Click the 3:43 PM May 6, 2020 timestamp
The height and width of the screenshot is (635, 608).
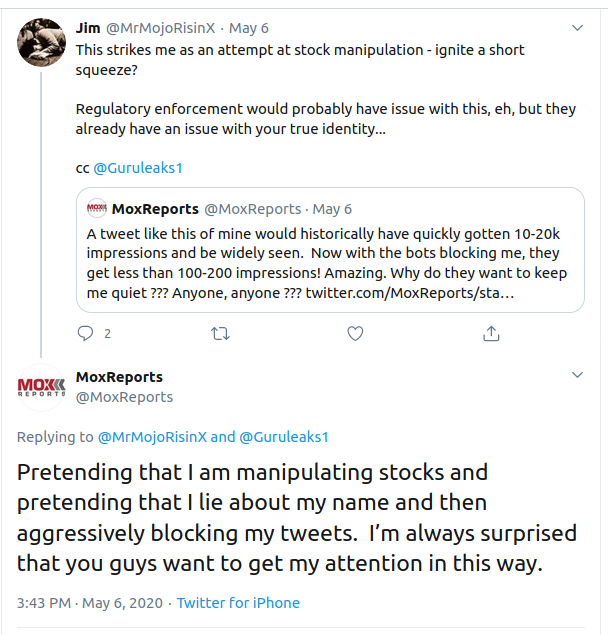(90, 603)
